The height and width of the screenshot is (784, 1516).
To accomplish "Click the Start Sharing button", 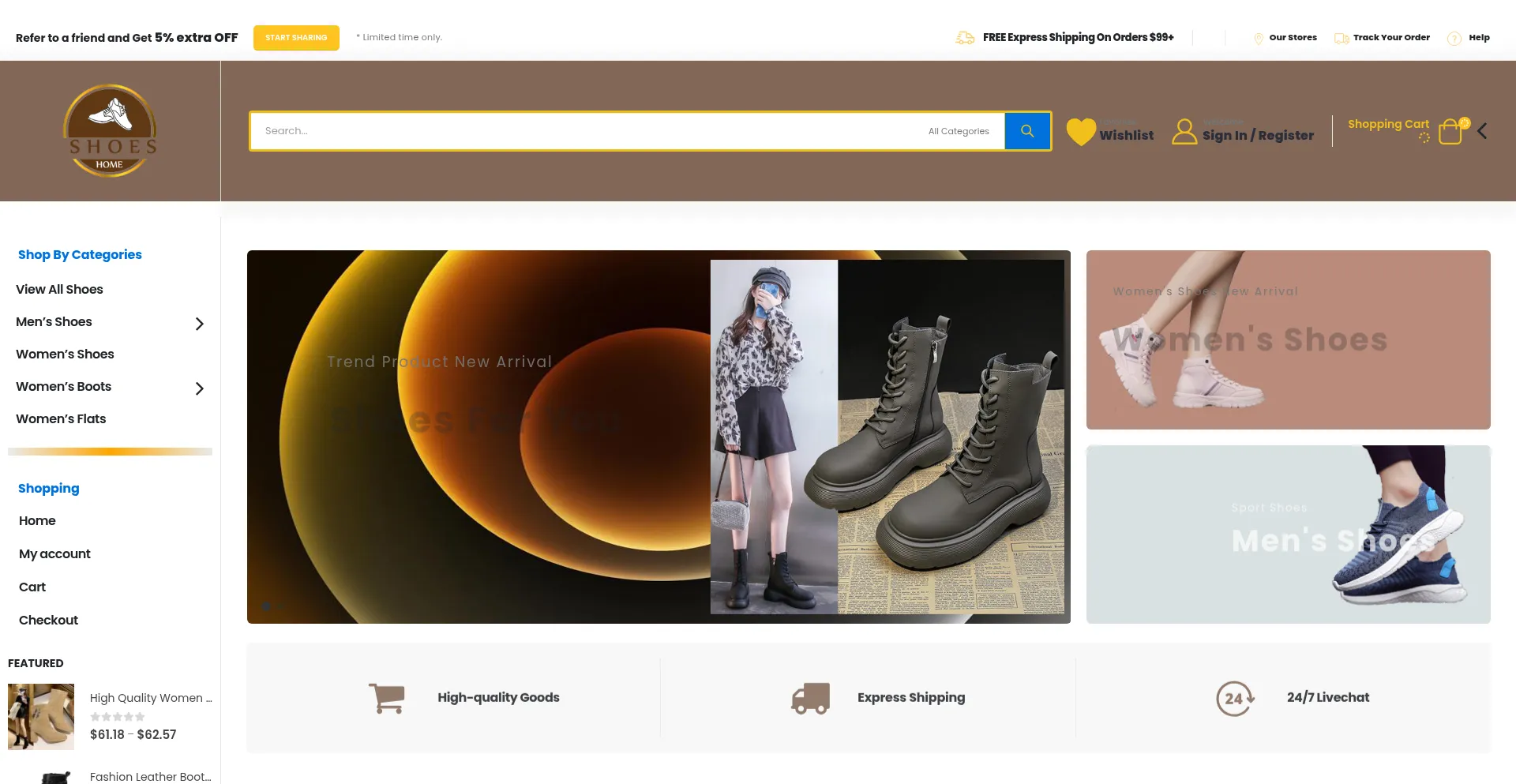I will [x=296, y=38].
